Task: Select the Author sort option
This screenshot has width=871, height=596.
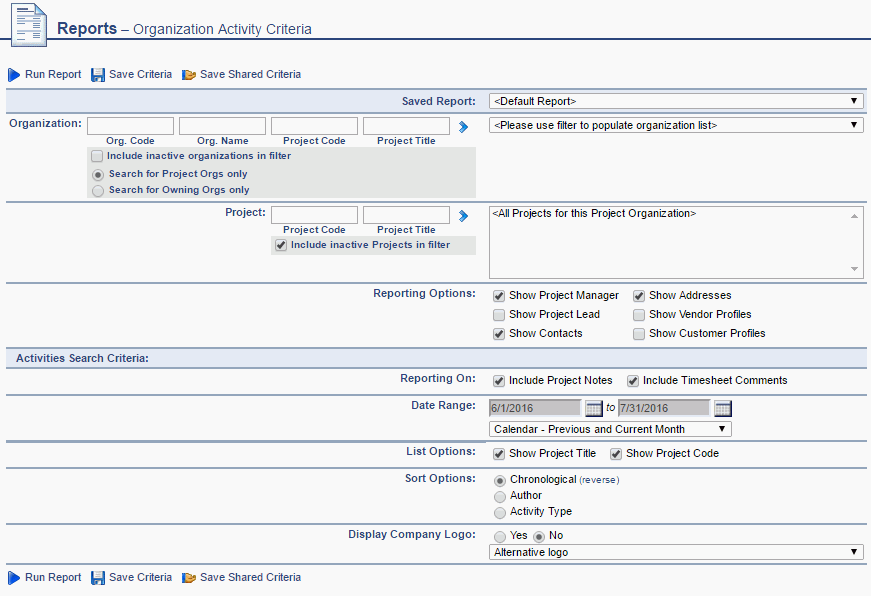Action: [500, 495]
